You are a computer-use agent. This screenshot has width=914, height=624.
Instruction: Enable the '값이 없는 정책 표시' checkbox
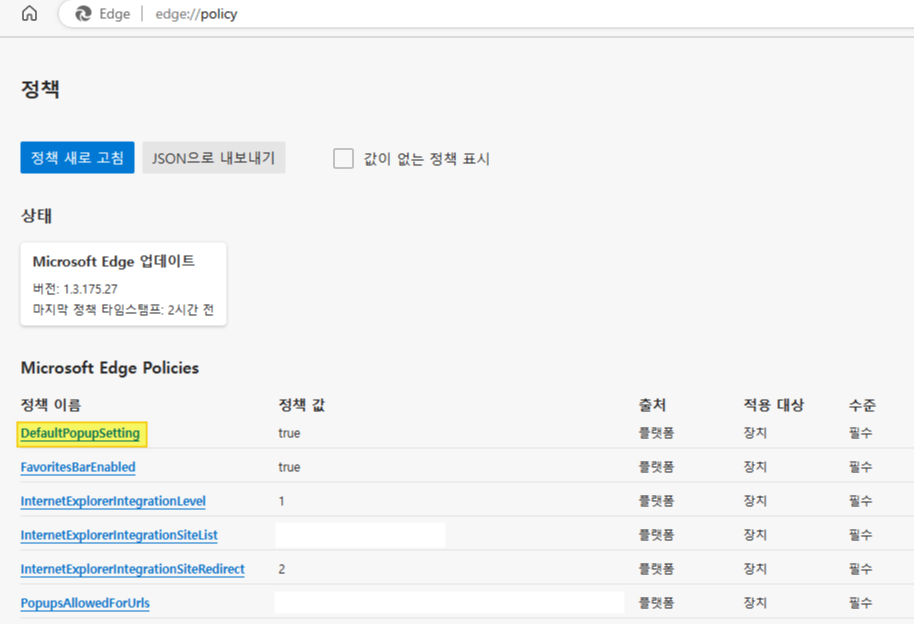343,157
